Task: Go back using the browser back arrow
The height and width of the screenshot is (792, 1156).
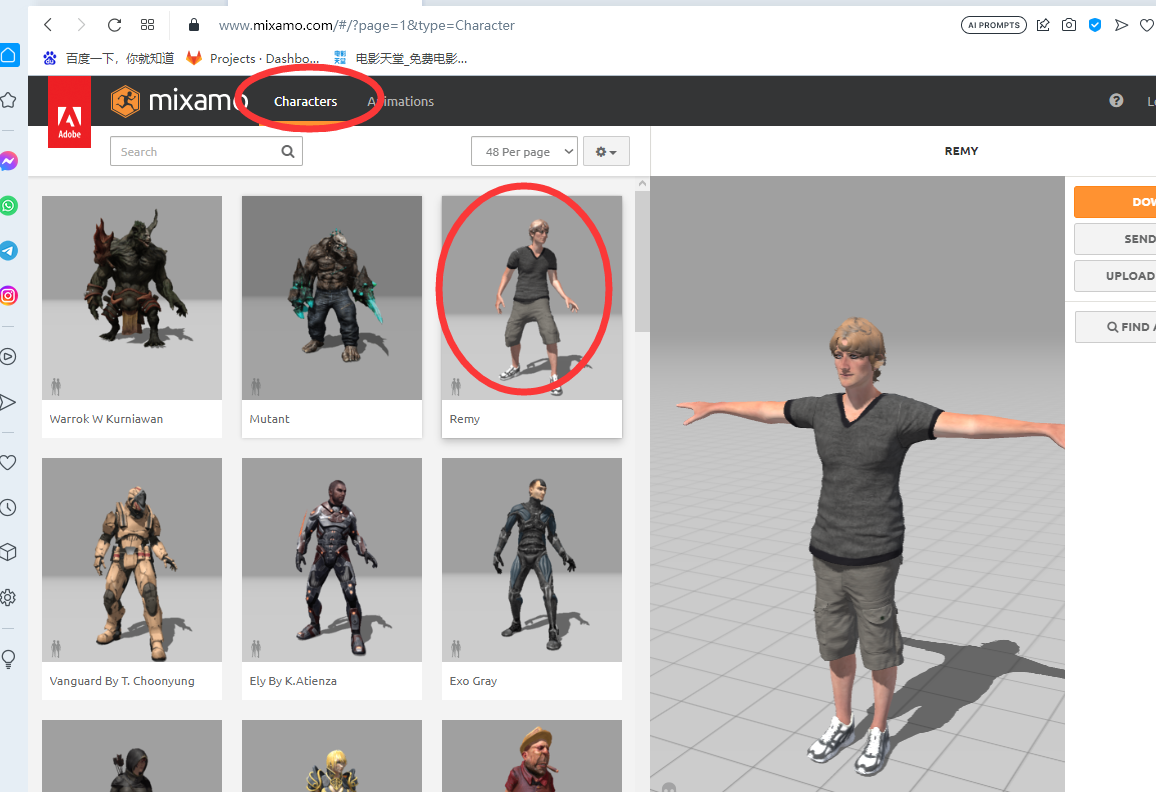Action: (x=48, y=25)
